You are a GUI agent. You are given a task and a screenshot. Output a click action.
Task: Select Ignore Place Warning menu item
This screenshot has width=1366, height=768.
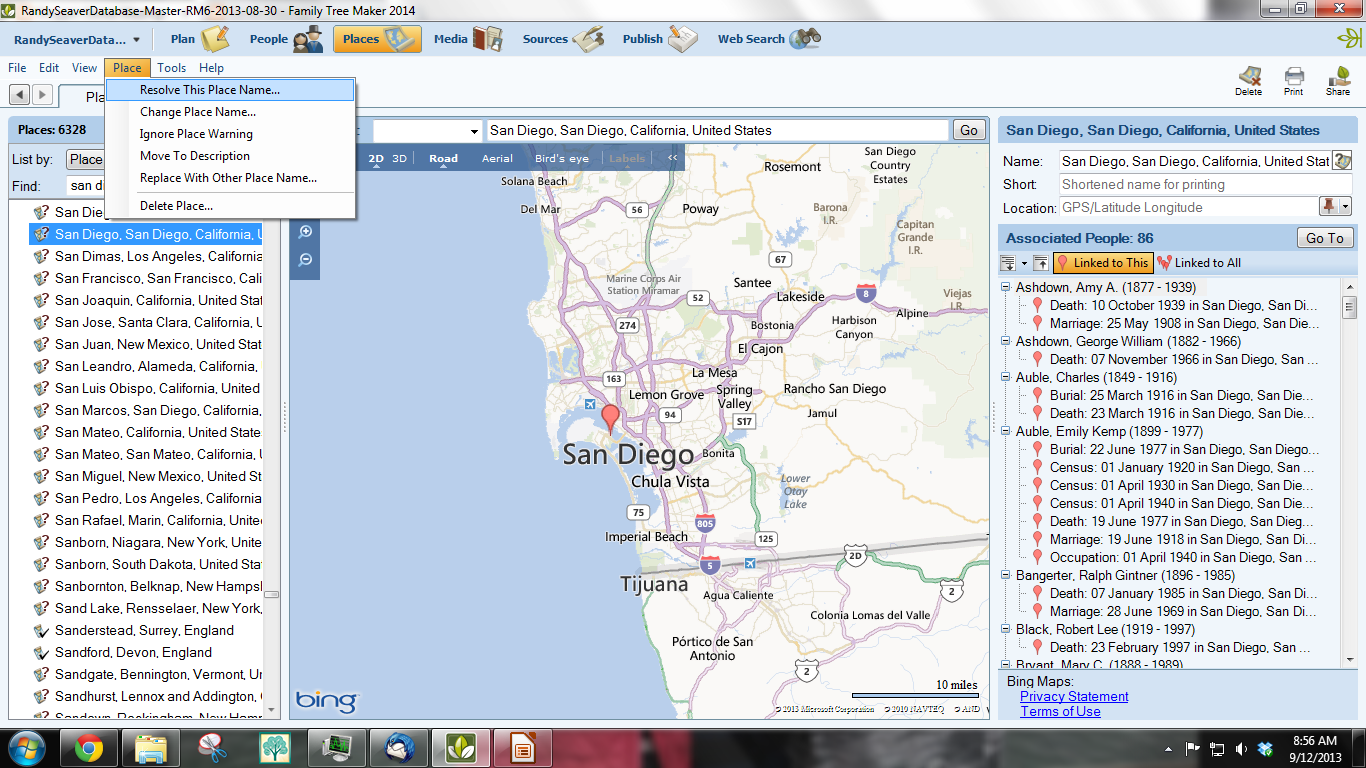click(231, 134)
